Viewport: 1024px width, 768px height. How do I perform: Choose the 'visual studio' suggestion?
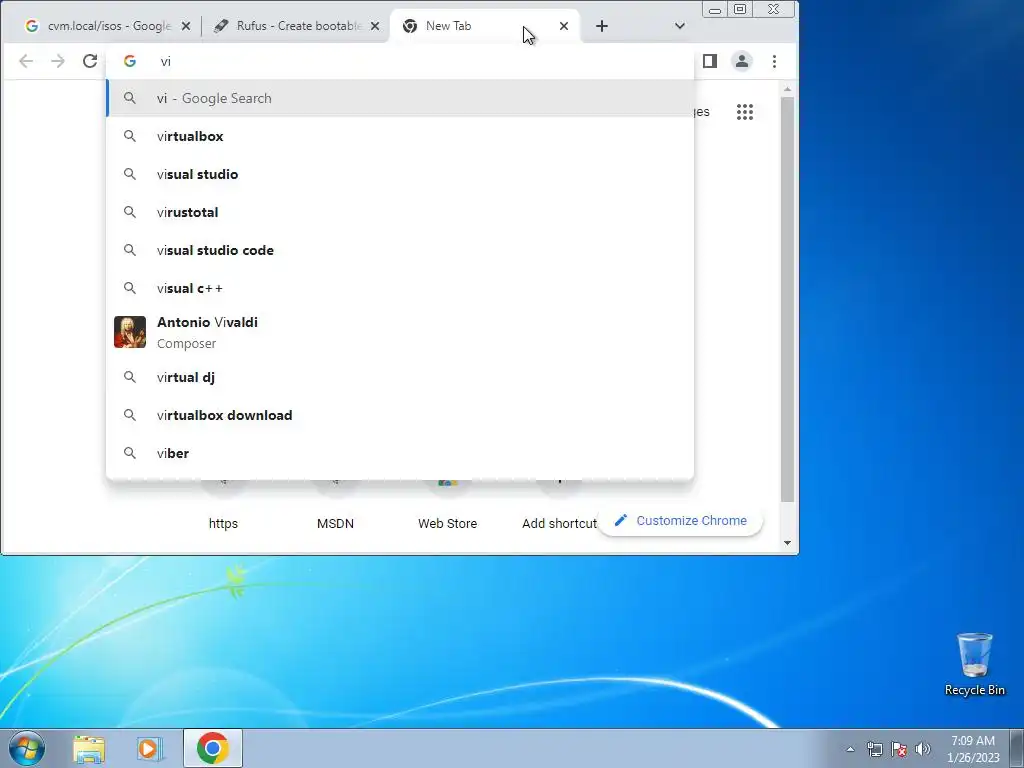[400, 174]
